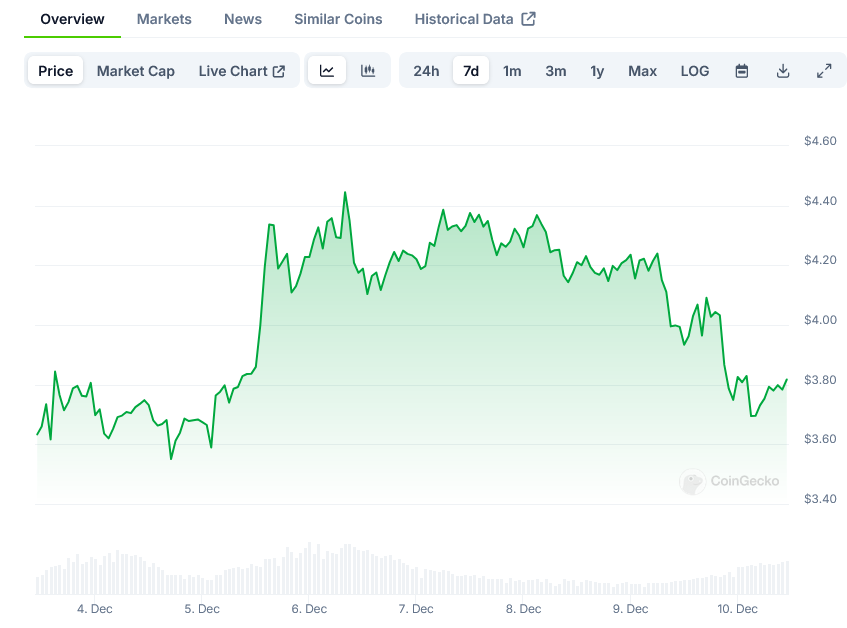Viewport: 847px width, 628px height.
Task: Click the price peak on 6 Dec
Action: (345, 192)
